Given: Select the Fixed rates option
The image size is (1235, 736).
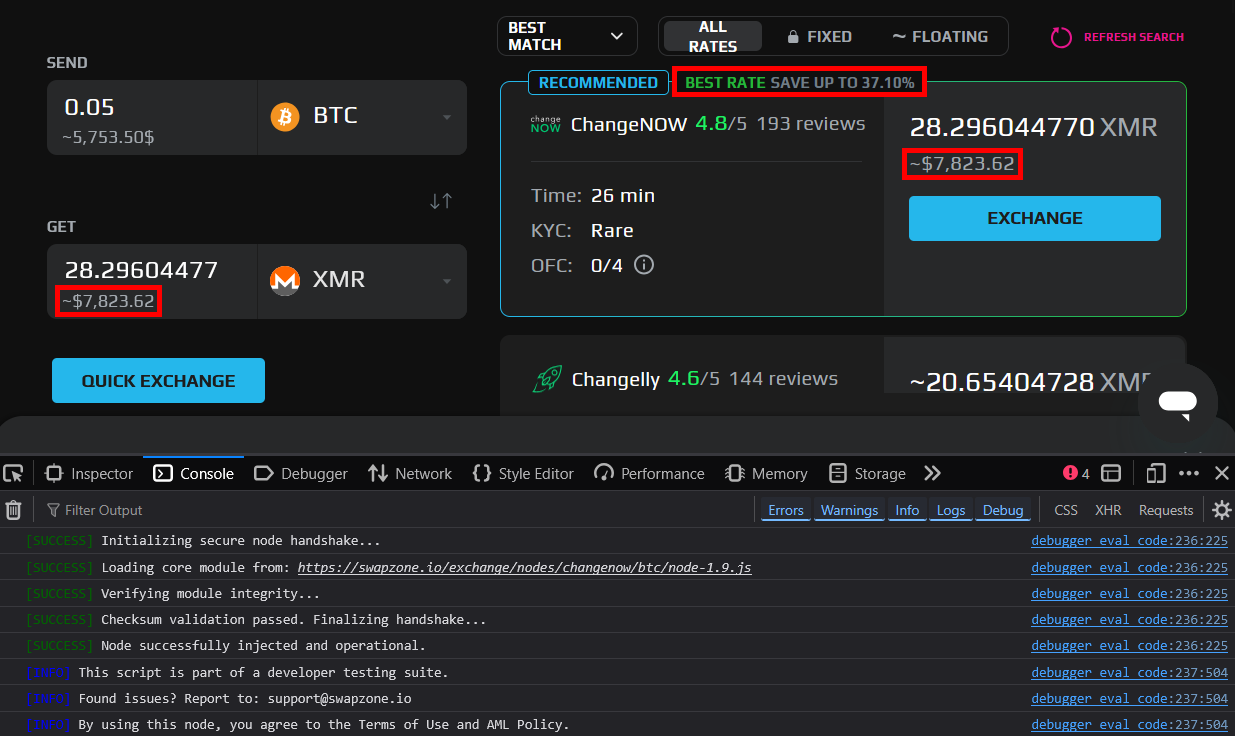Looking at the screenshot, I should point(819,37).
